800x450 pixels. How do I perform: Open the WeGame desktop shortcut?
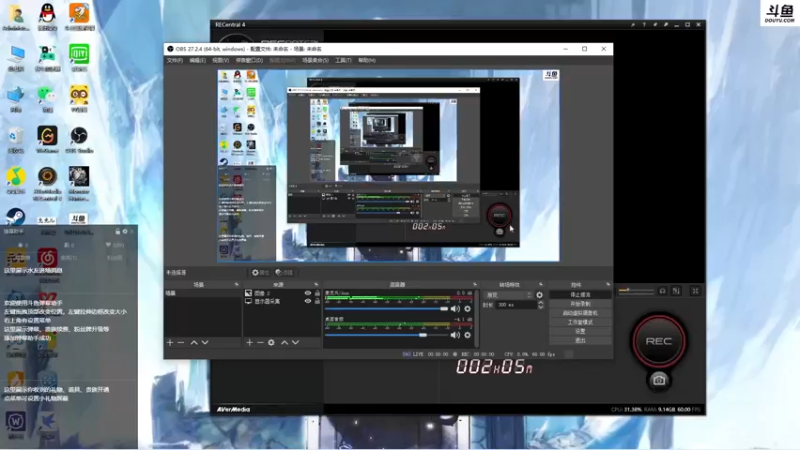tap(47, 139)
